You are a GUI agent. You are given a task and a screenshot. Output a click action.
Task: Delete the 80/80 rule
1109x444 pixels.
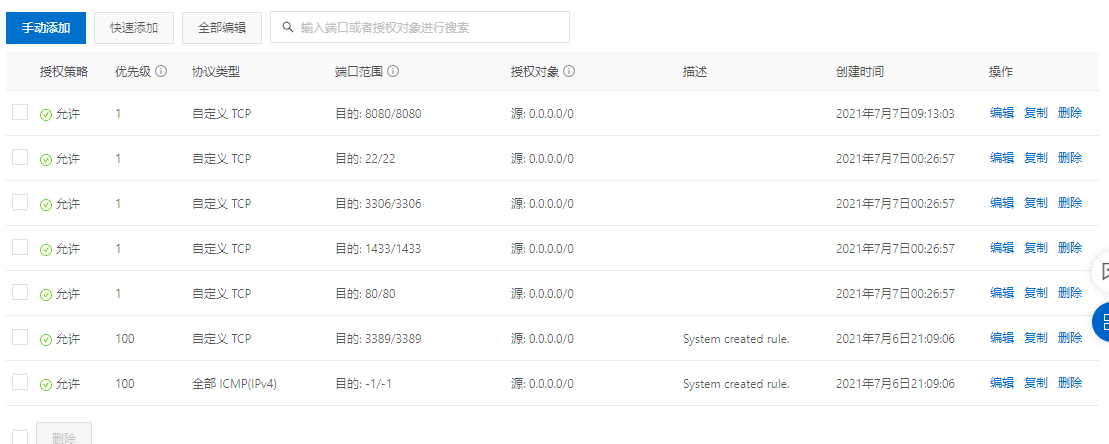click(x=1070, y=293)
